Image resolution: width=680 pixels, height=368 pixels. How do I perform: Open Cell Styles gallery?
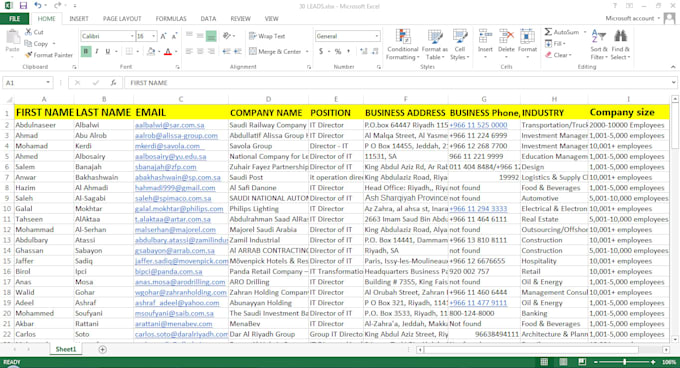(460, 45)
